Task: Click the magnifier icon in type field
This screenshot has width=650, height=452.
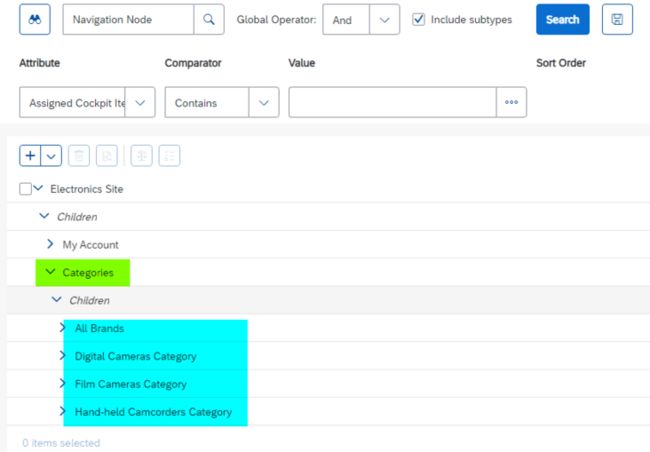Action: click(x=209, y=19)
